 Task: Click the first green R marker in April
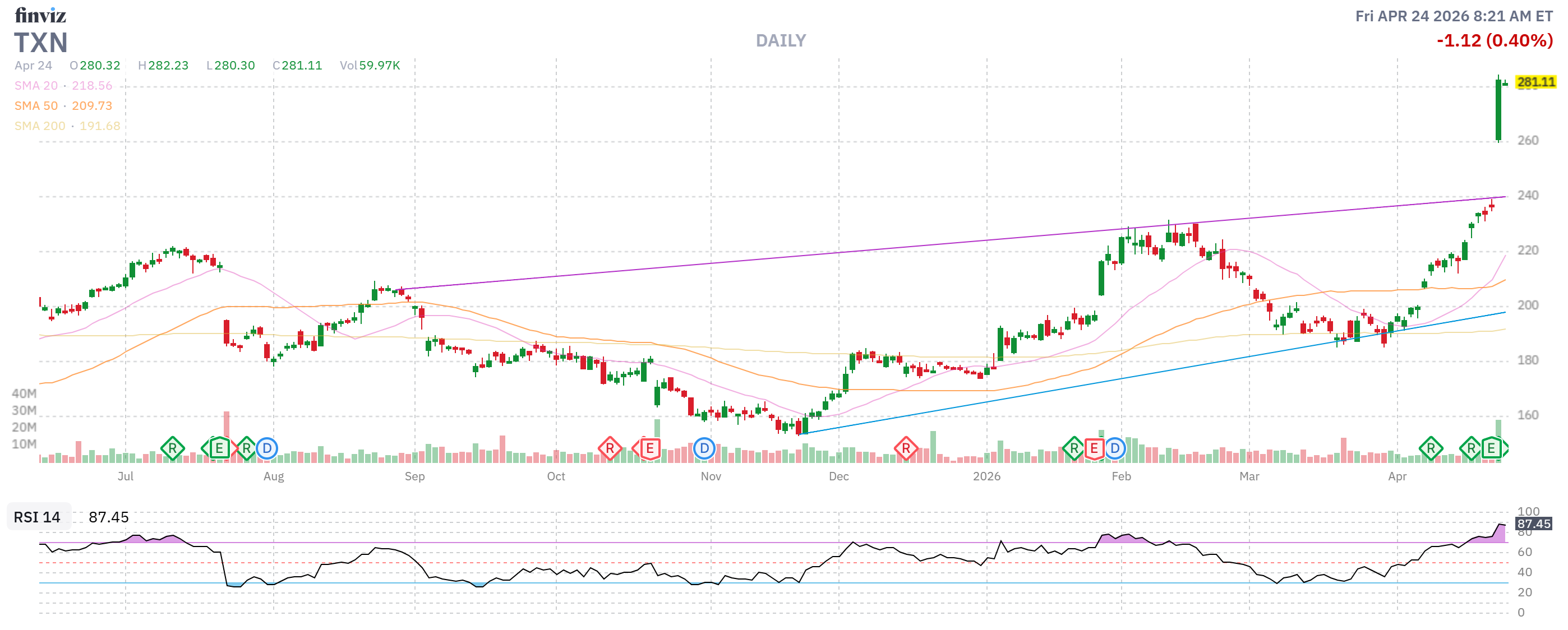click(x=1431, y=449)
